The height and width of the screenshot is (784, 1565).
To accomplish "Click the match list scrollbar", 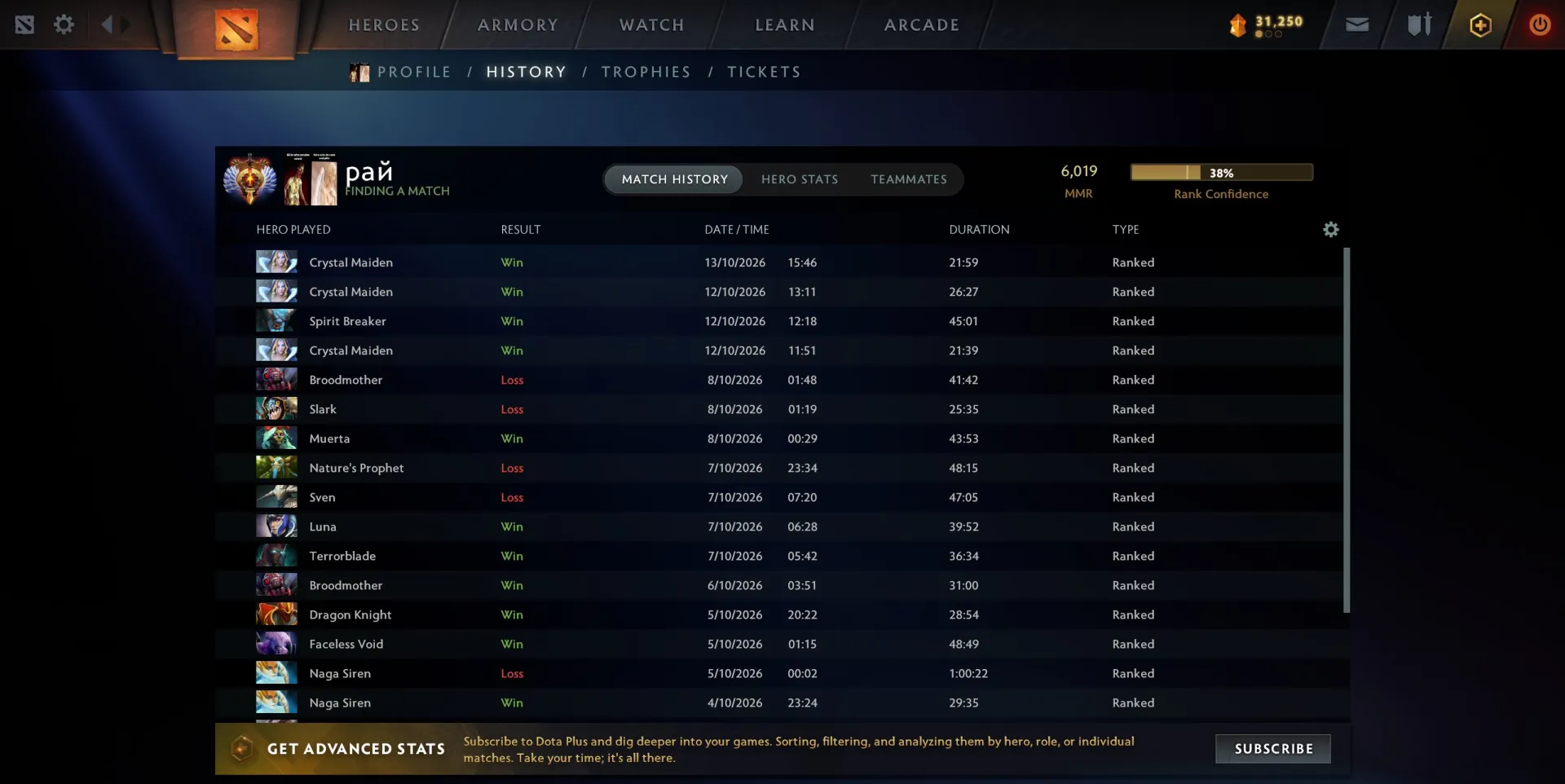I will (x=1346, y=430).
